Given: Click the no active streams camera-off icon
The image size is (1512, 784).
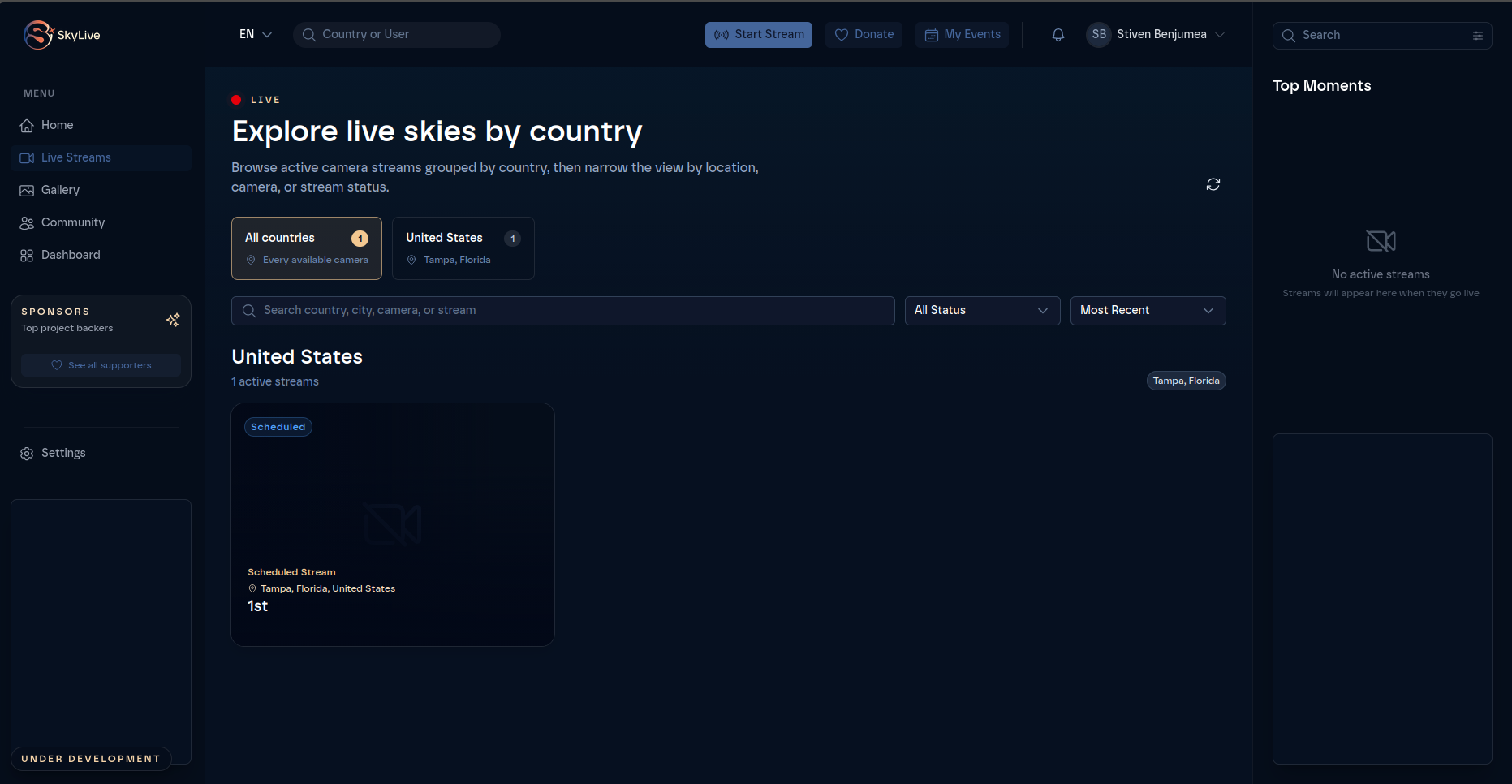Looking at the screenshot, I should [1381, 241].
